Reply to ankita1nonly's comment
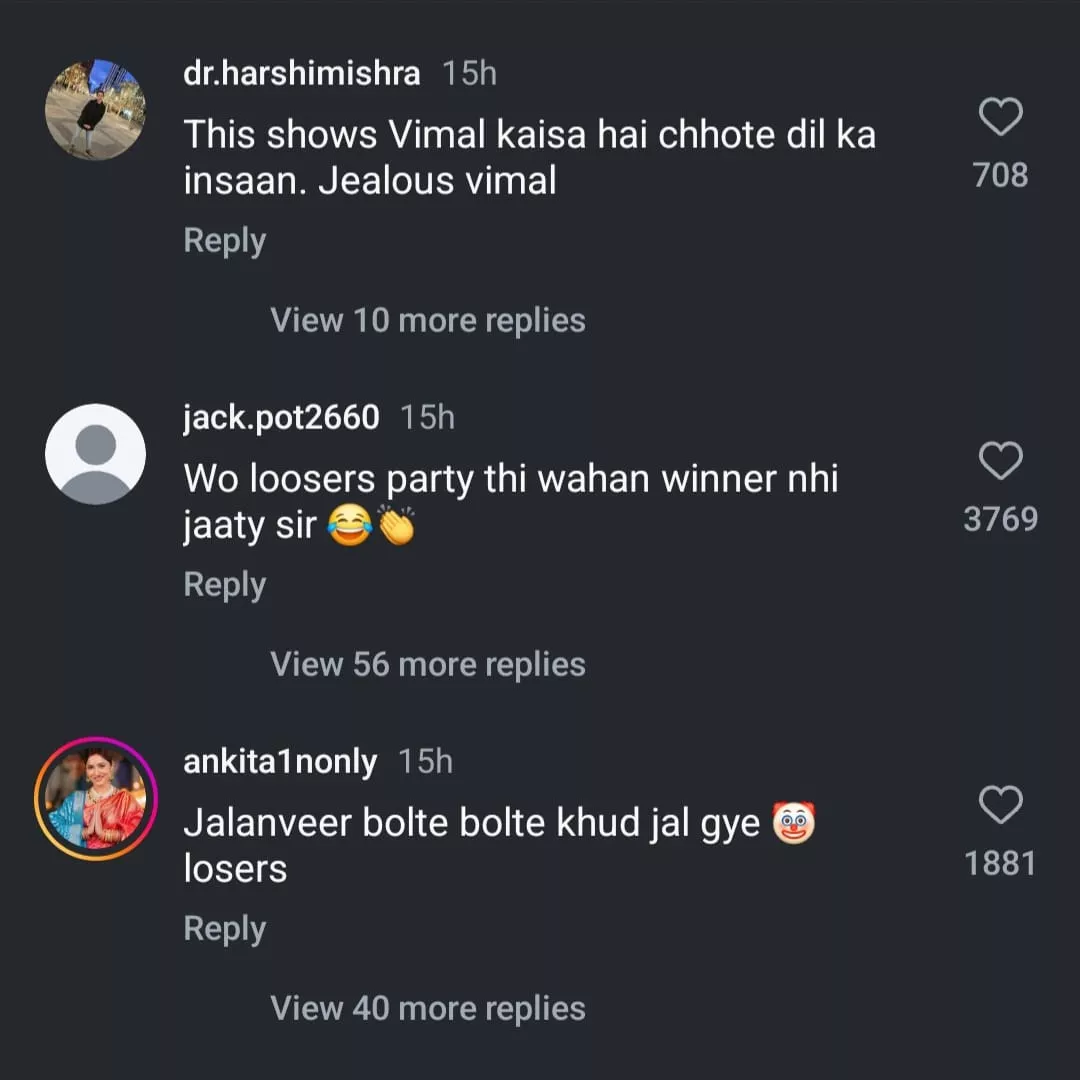This screenshot has width=1080, height=1080. [225, 929]
